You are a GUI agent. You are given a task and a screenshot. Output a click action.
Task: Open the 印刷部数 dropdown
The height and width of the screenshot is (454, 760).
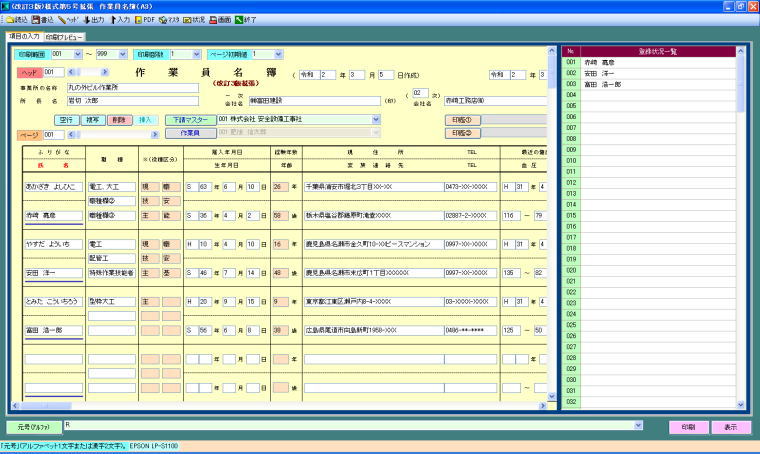tap(196, 54)
